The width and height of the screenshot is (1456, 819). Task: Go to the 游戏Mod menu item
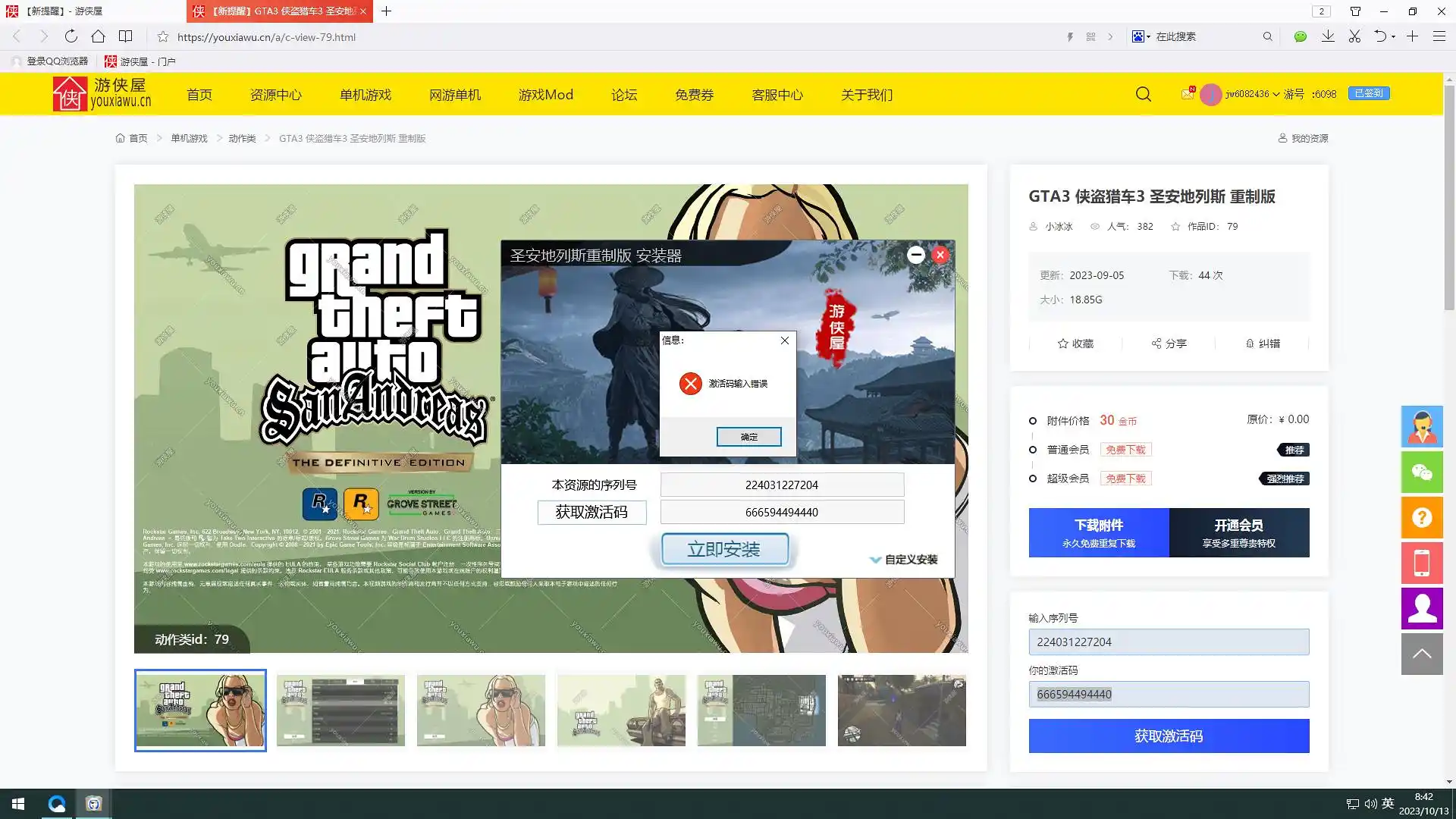pos(545,95)
